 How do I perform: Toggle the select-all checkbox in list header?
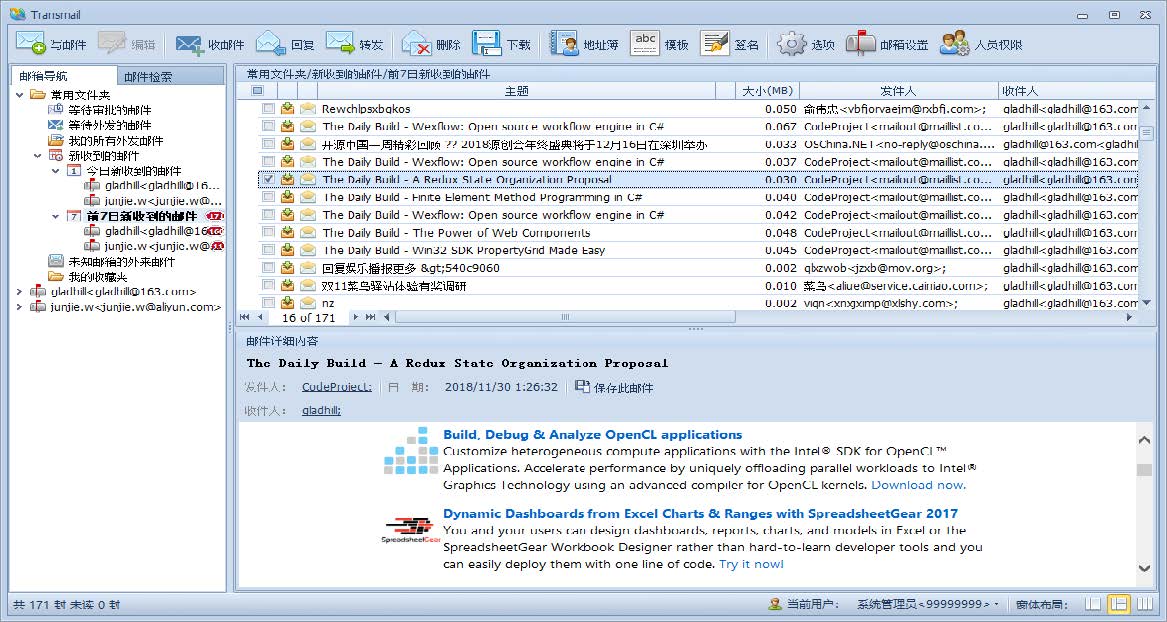pos(257,91)
